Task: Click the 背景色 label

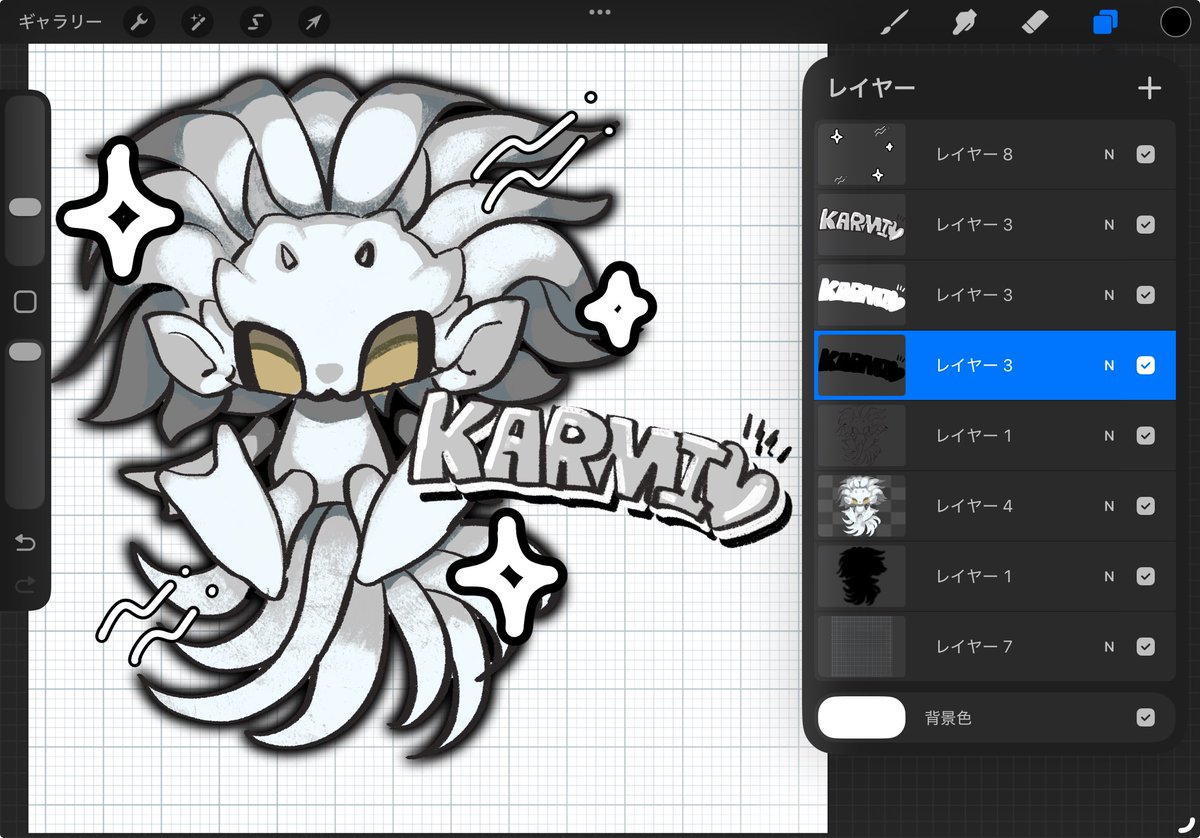Action: (x=950, y=718)
